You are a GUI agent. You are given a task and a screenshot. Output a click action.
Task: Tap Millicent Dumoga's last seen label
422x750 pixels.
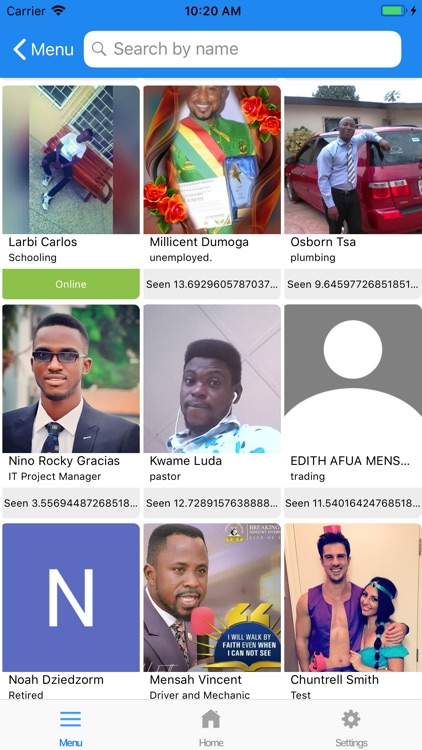click(x=212, y=284)
